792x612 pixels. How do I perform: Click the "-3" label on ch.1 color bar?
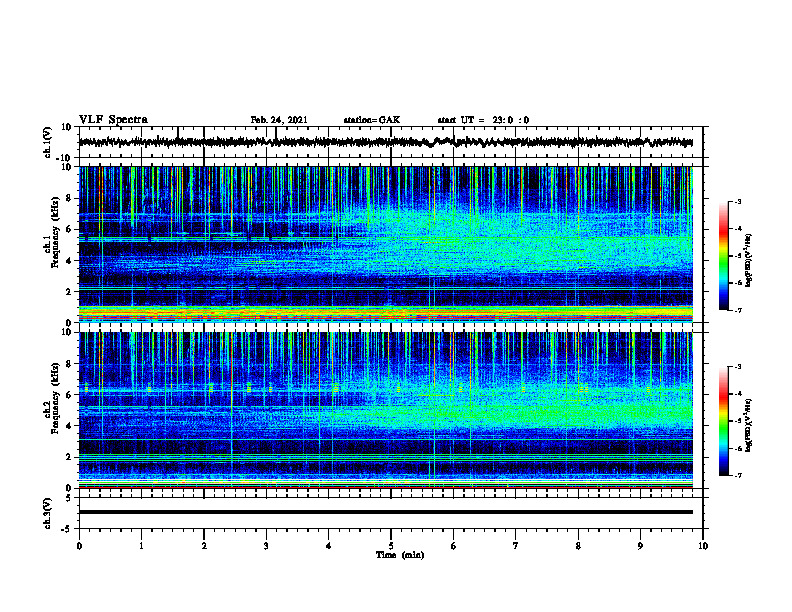737,201
